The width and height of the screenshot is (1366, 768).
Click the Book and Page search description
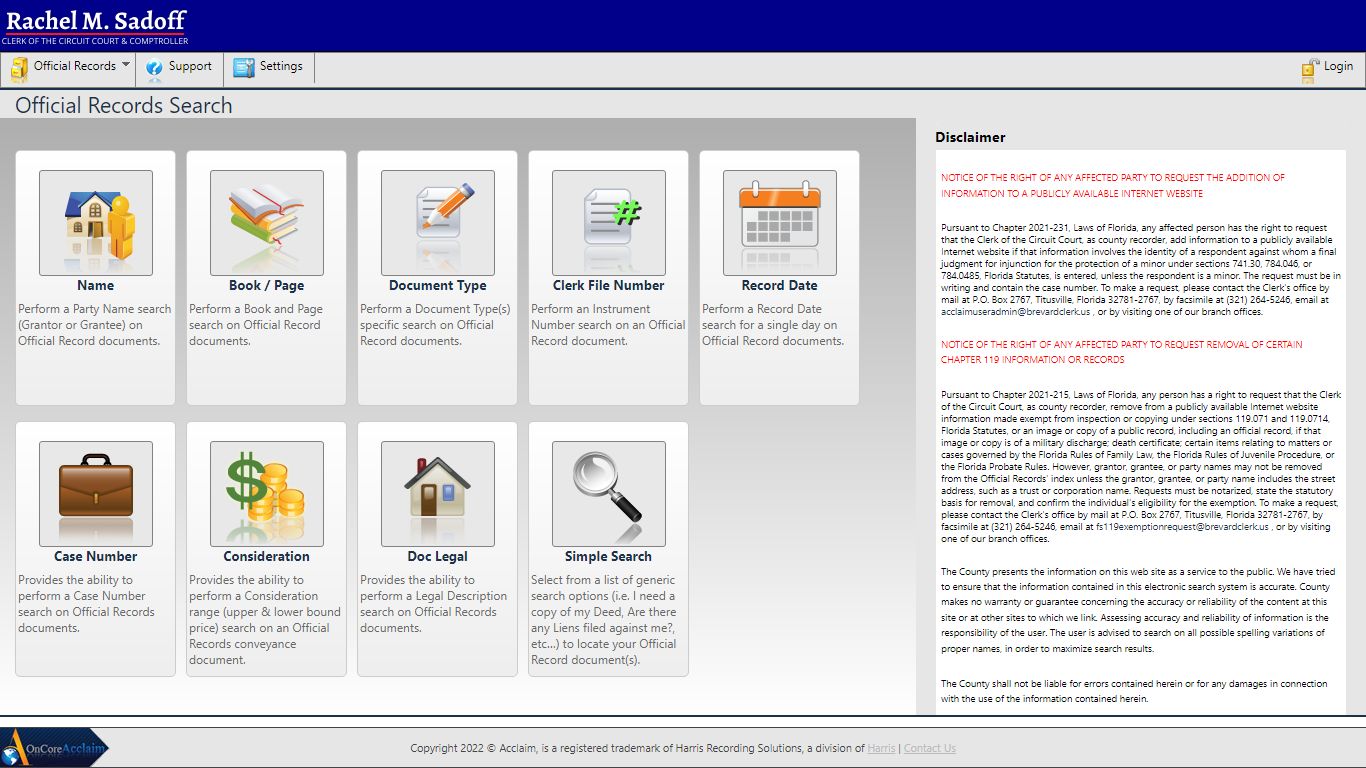258,325
